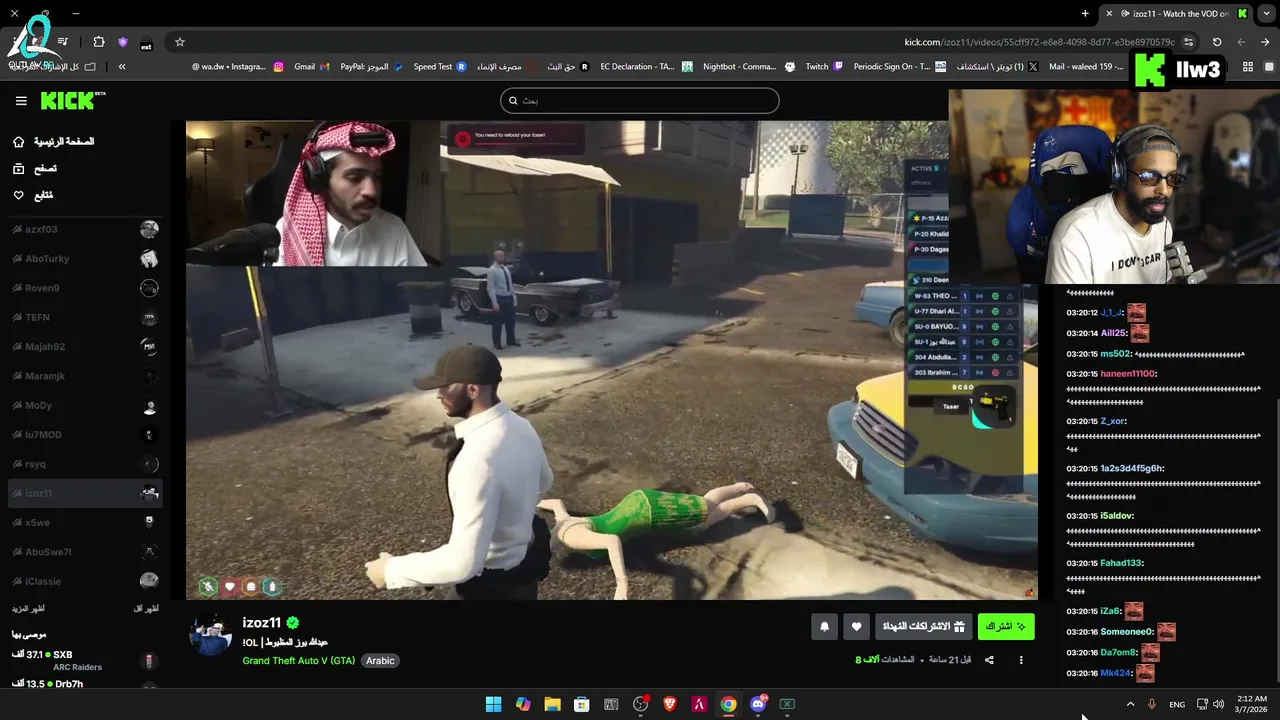
Task: Show hidden system tray icons
Action: tap(1131, 704)
